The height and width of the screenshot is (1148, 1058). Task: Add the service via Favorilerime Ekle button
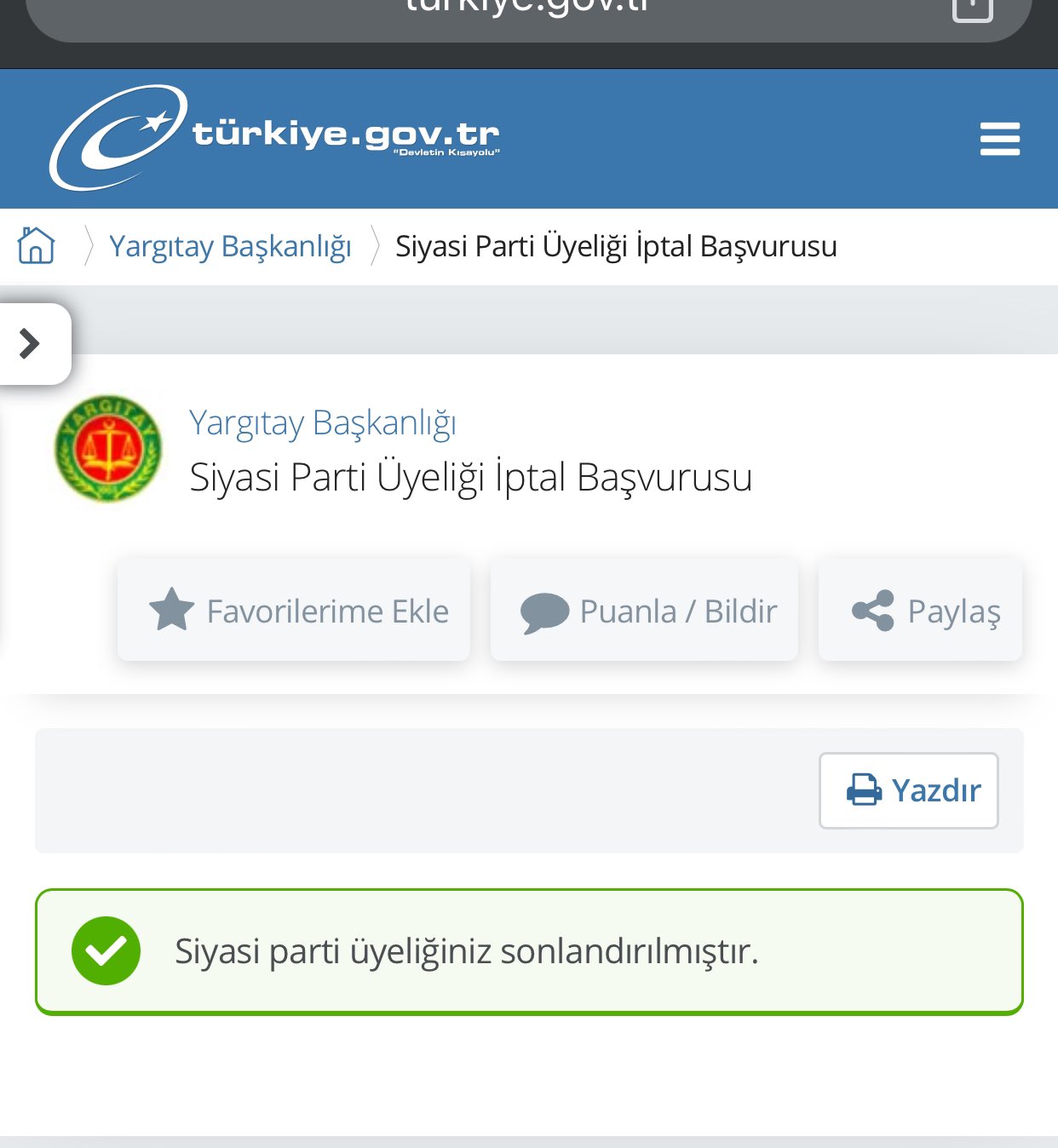pos(294,610)
